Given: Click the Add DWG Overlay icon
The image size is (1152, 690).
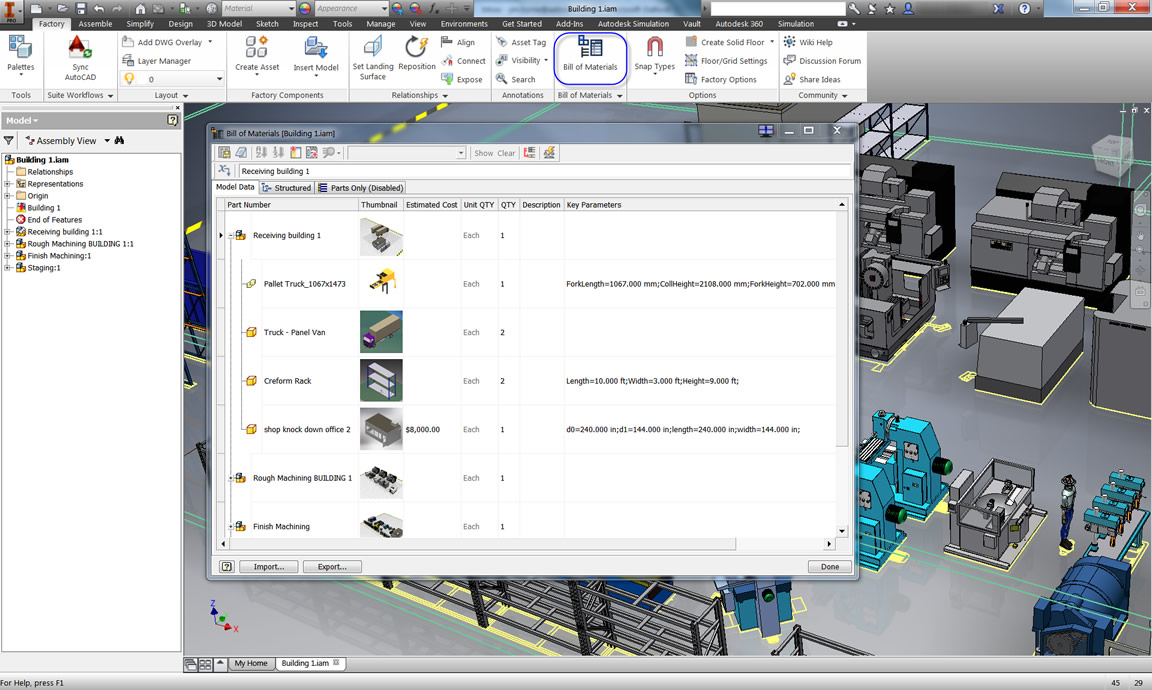Looking at the screenshot, I should [x=128, y=42].
